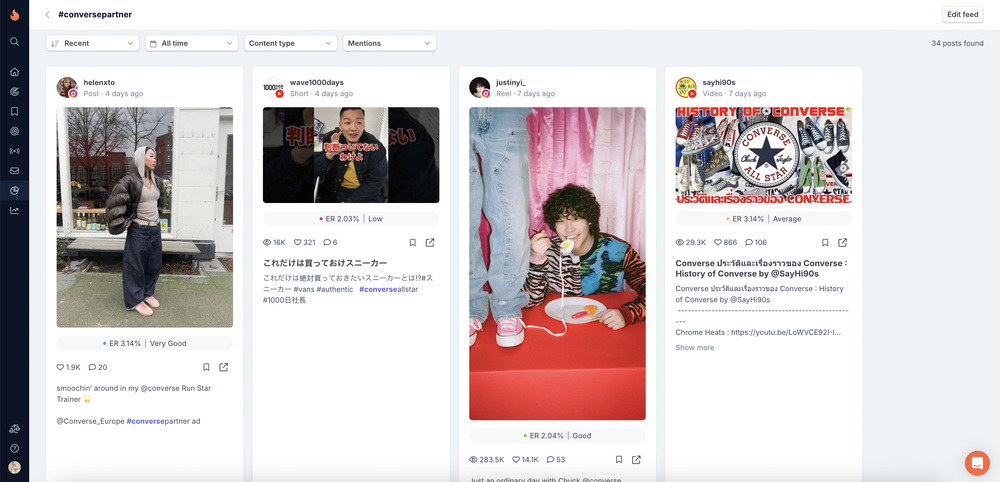
Task: Click helenxto's avatar picture
Action: click(x=67, y=87)
